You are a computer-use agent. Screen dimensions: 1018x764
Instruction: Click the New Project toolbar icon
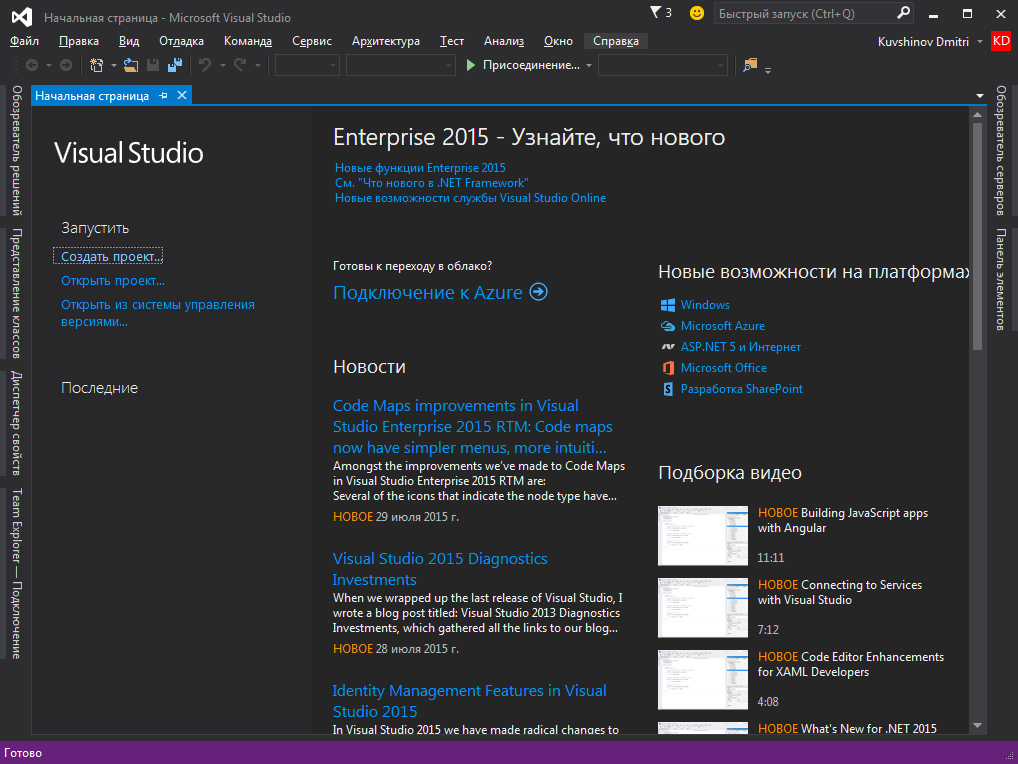96,65
